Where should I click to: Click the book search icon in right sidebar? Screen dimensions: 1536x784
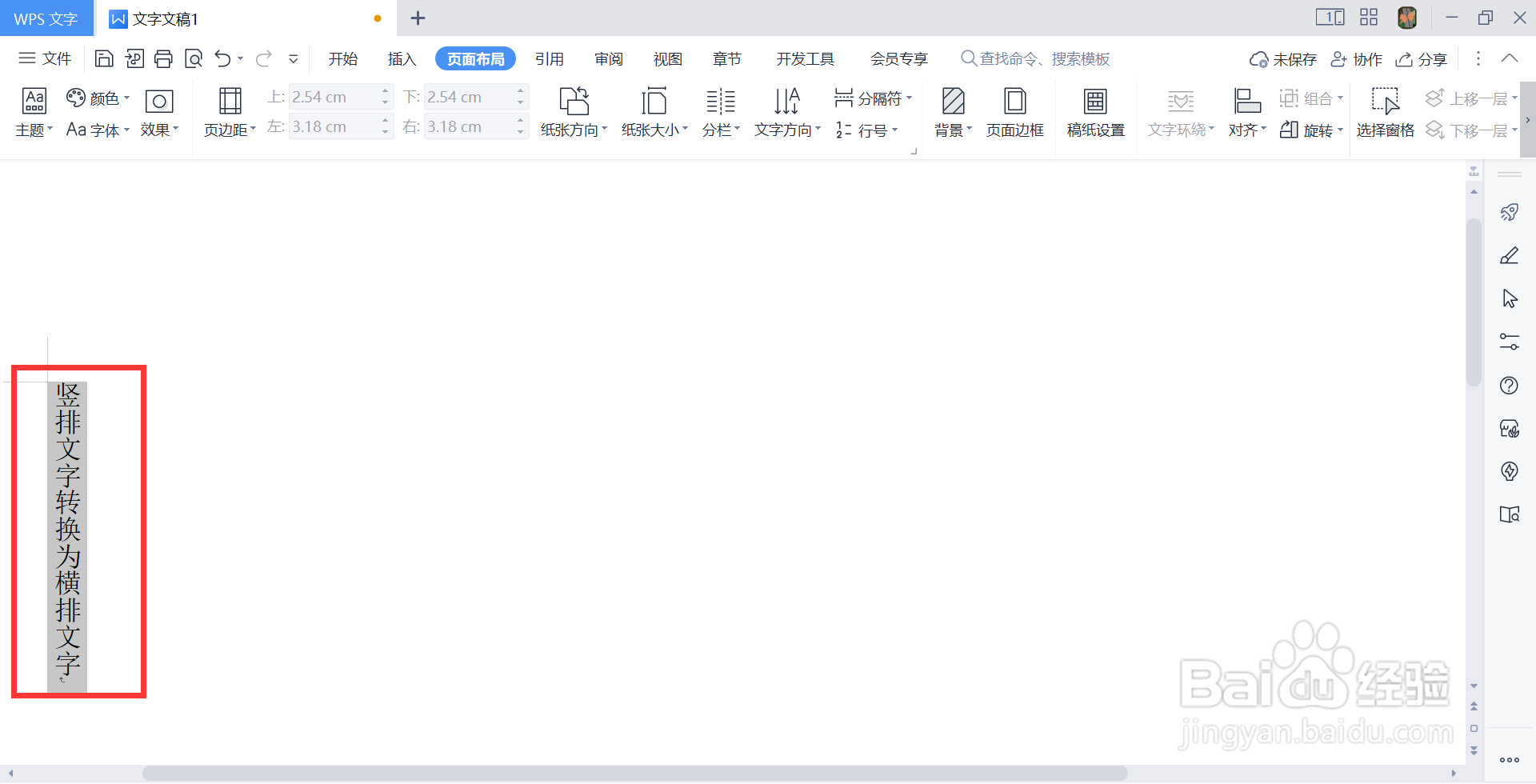1510,514
